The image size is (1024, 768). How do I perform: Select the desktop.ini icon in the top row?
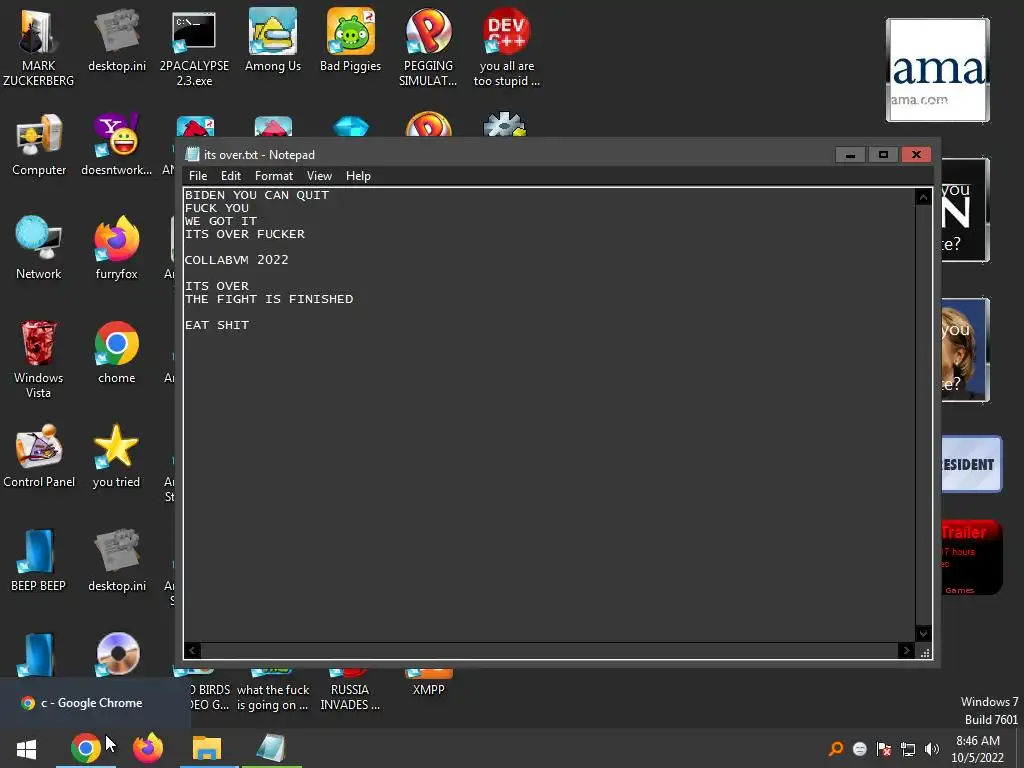117,40
